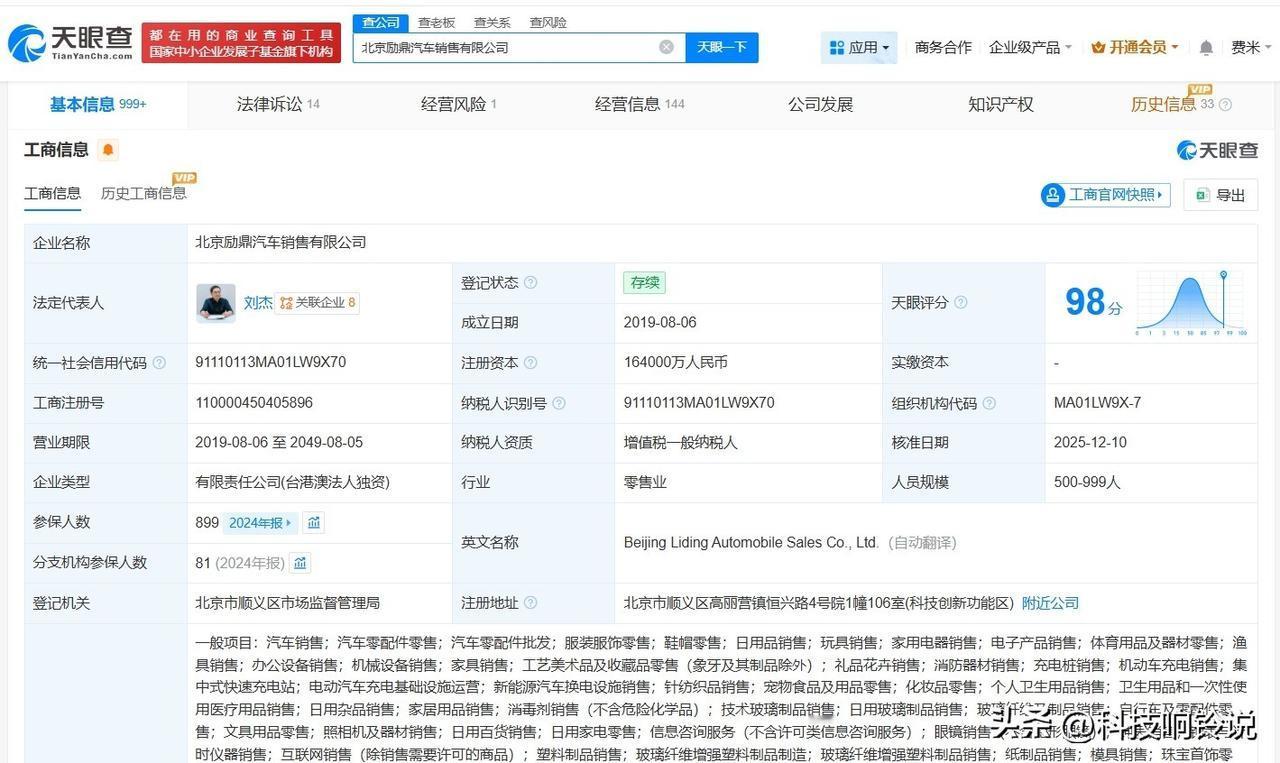
Task: Select the 查公司 search tab
Action: 380,22
